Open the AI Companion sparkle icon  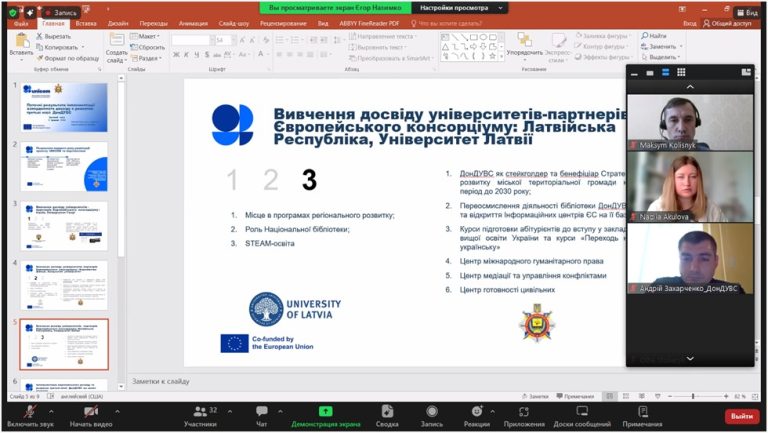(30, 13)
